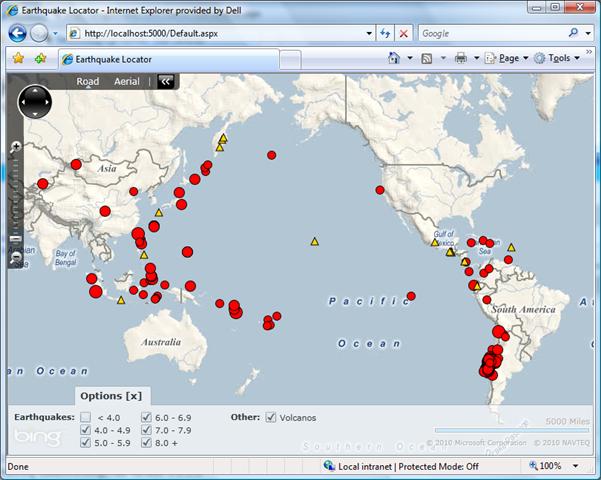Uncheck the 6.0 - 6.9 earthquakes checkbox
This screenshot has width=601, height=480.
[146, 417]
